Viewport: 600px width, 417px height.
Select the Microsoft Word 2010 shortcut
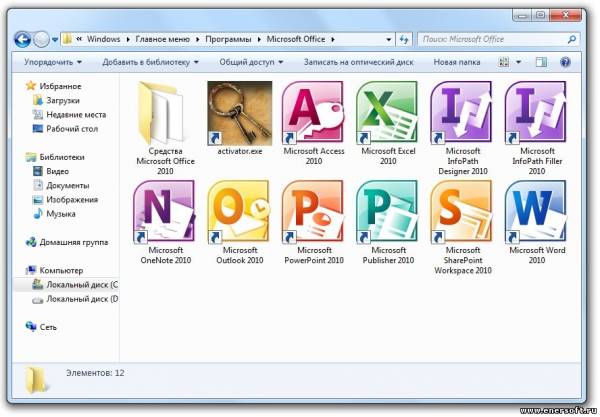click(x=536, y=223)
